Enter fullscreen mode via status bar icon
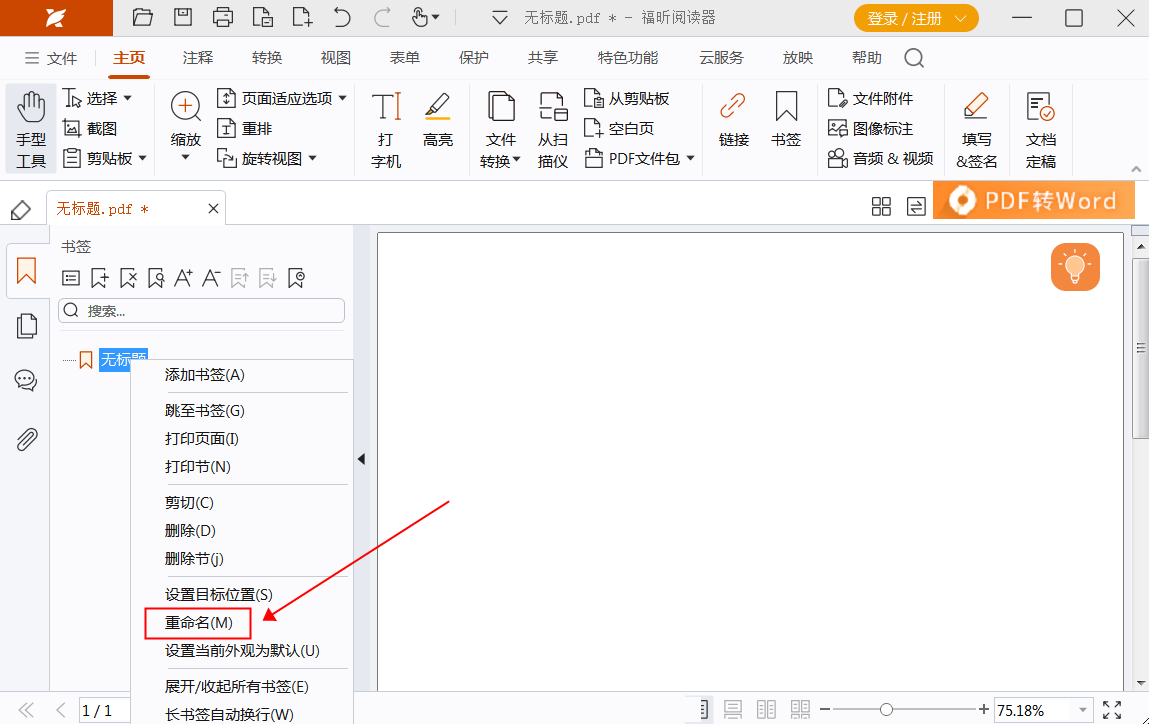1149x724 pixels. click(1112, 709)
